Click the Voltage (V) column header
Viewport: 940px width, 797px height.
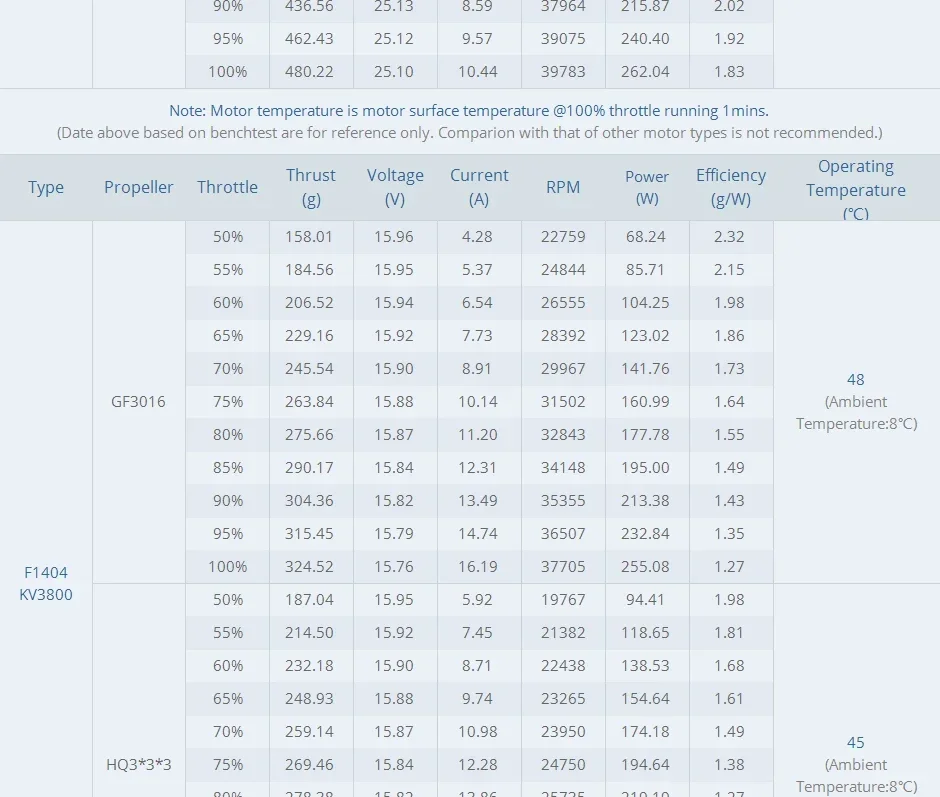[x=395, y=187]
